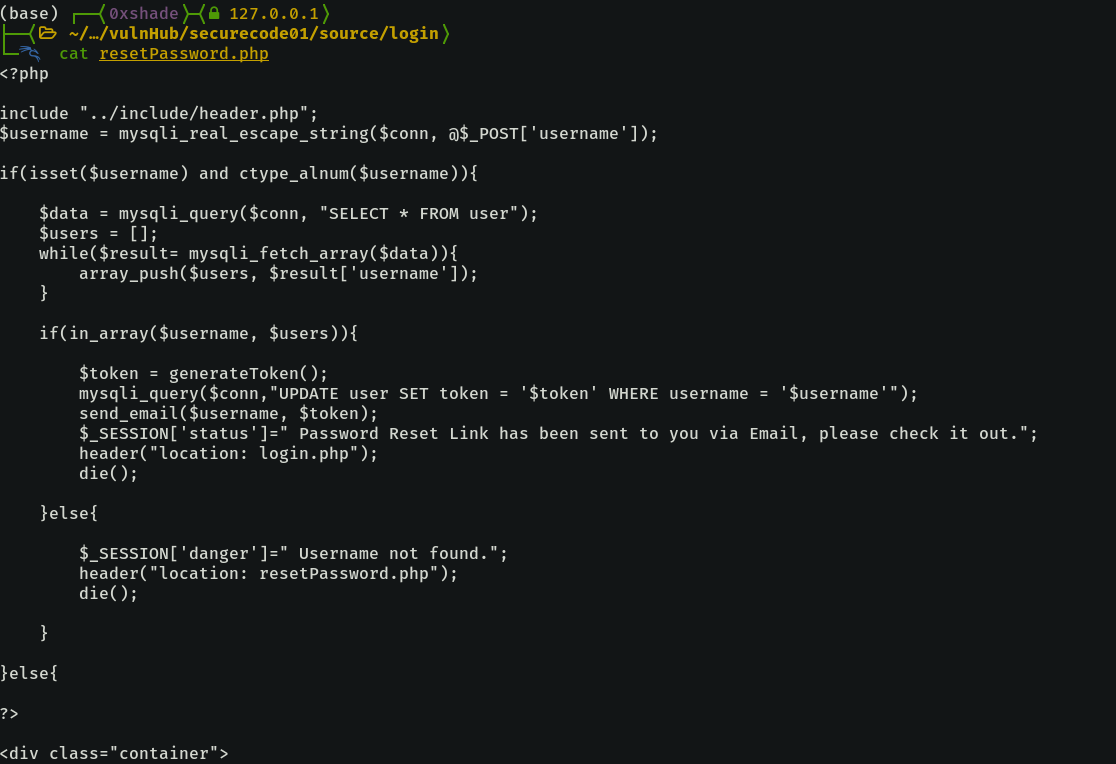Click the 0xshade username in prompt
This screenshot has width=1116, height=764.
pos(143,14)
